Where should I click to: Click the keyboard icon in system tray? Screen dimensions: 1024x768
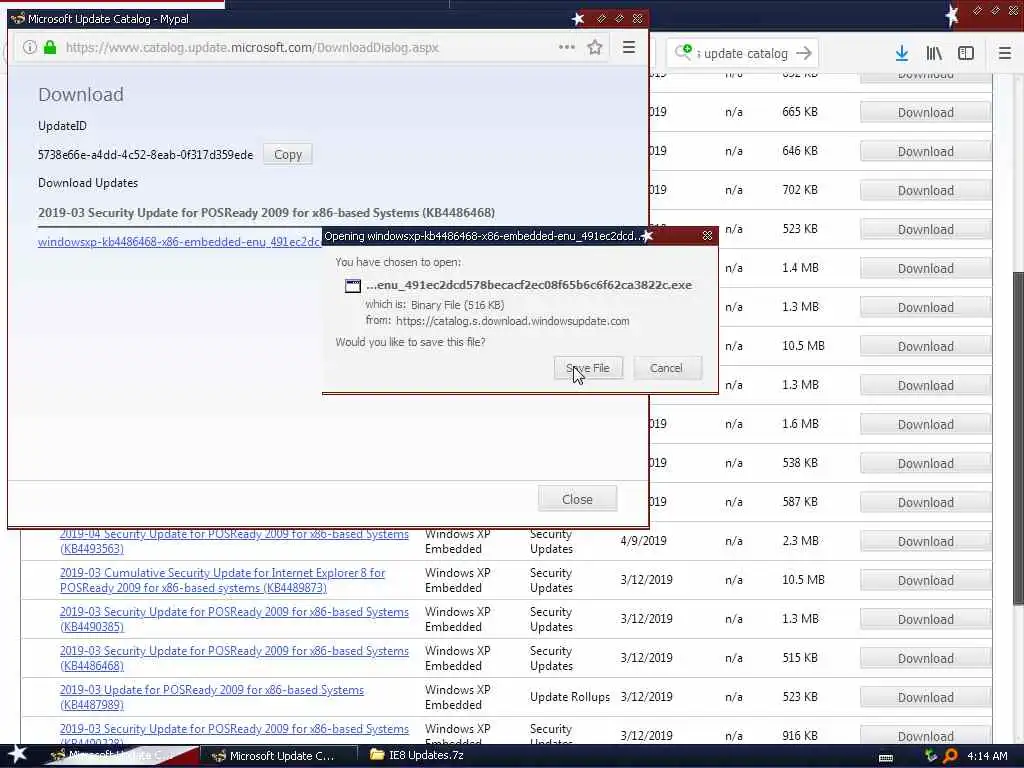[886, 757]
